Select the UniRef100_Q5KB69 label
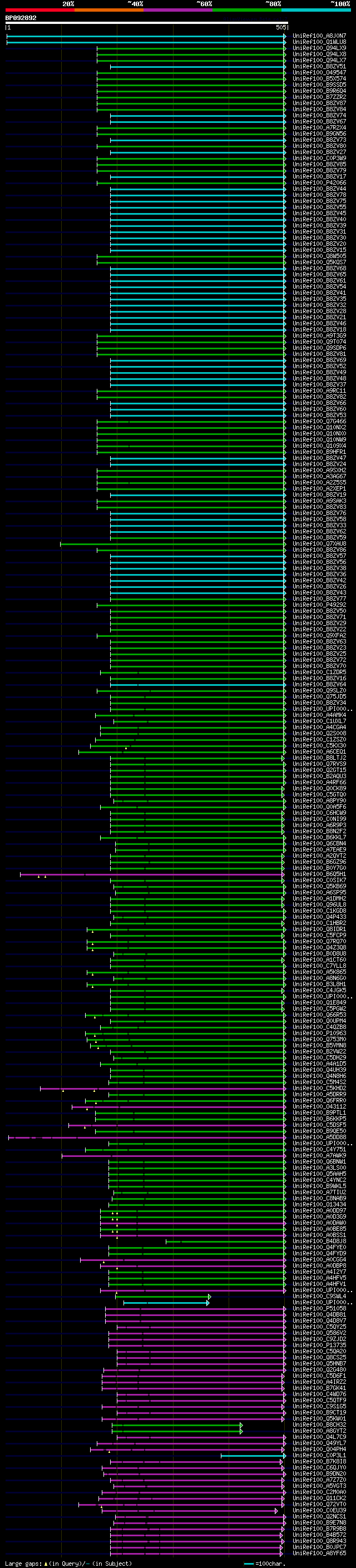This screenshot has width=356, height=1568. [x=319, y=887]
